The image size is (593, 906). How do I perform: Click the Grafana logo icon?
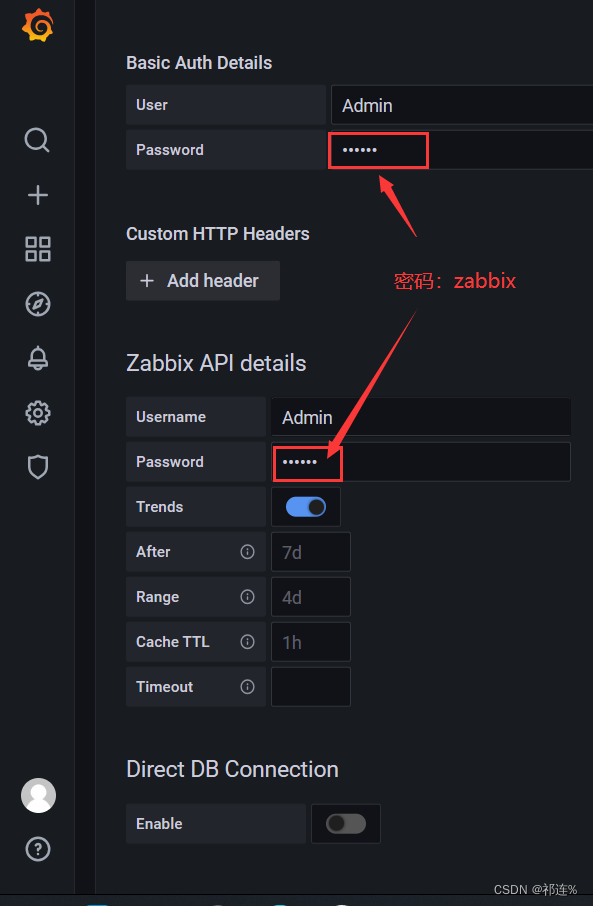tap(37, 26)
